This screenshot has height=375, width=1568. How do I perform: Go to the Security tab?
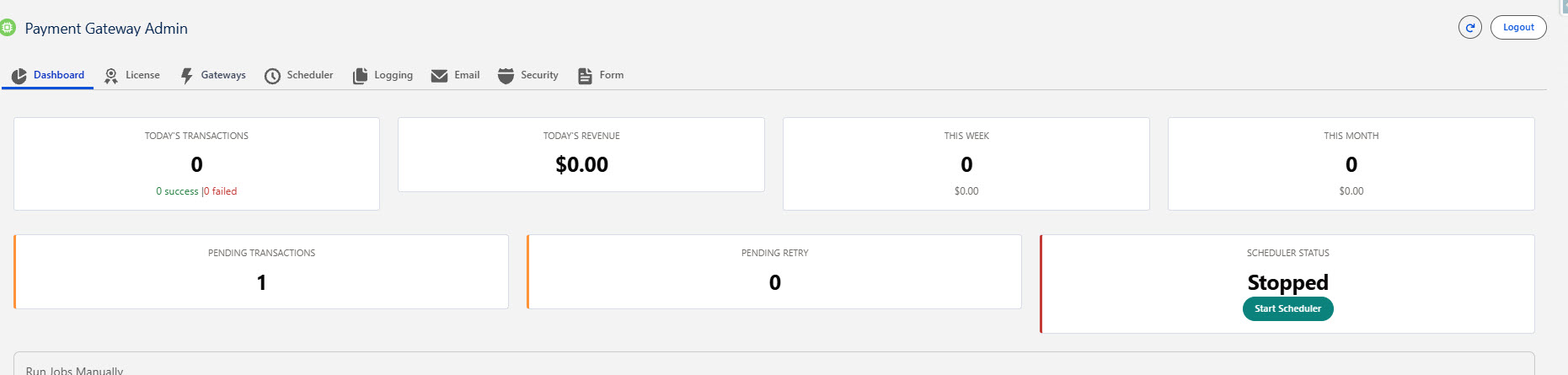[539, 75]
